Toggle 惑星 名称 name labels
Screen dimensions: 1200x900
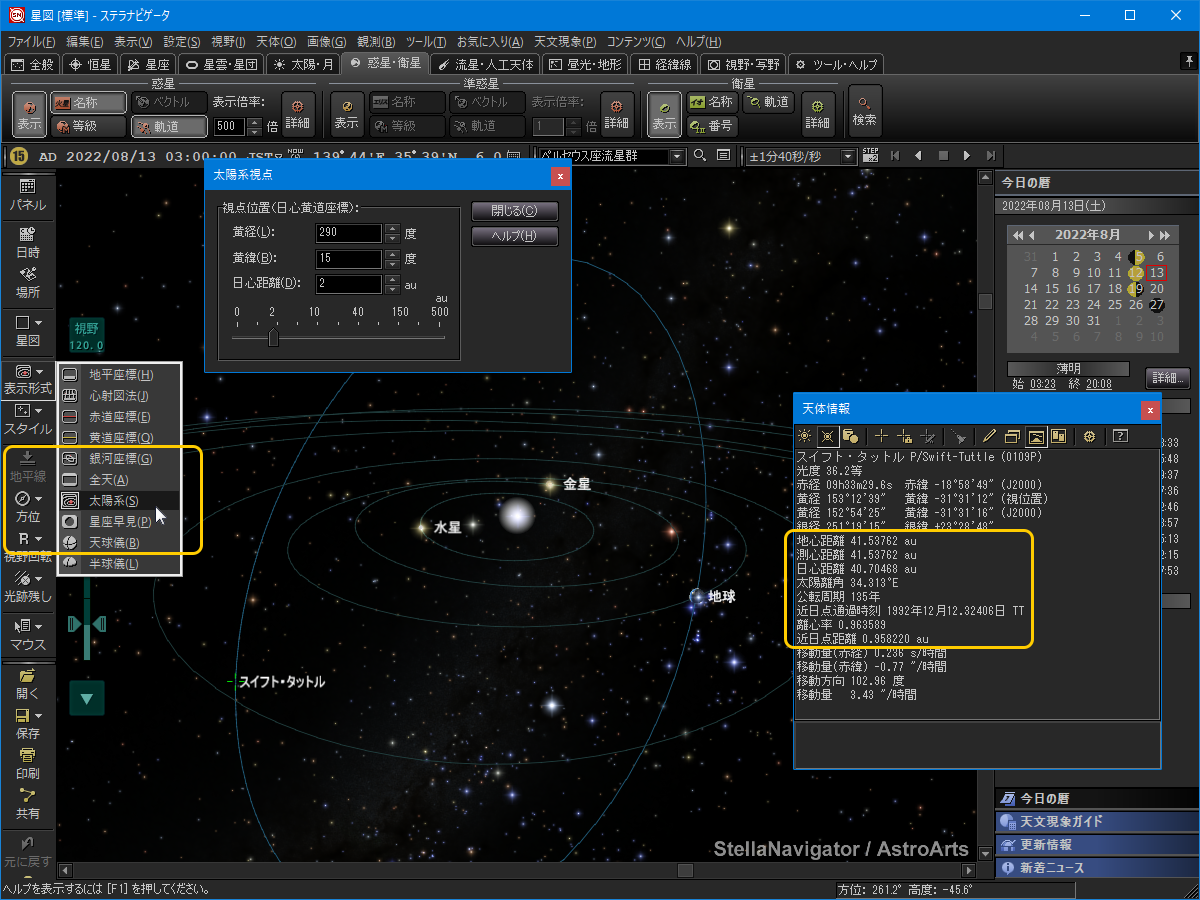pyautogui.click(x=89, y=102)
